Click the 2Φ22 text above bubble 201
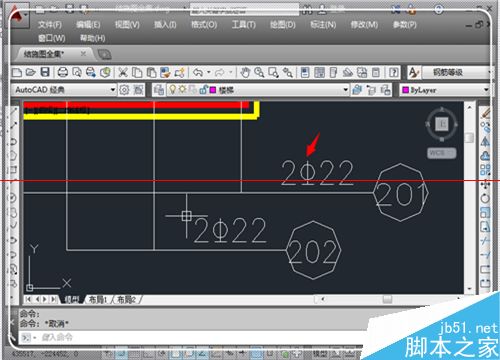500x360 pixels. click(317, 173)
